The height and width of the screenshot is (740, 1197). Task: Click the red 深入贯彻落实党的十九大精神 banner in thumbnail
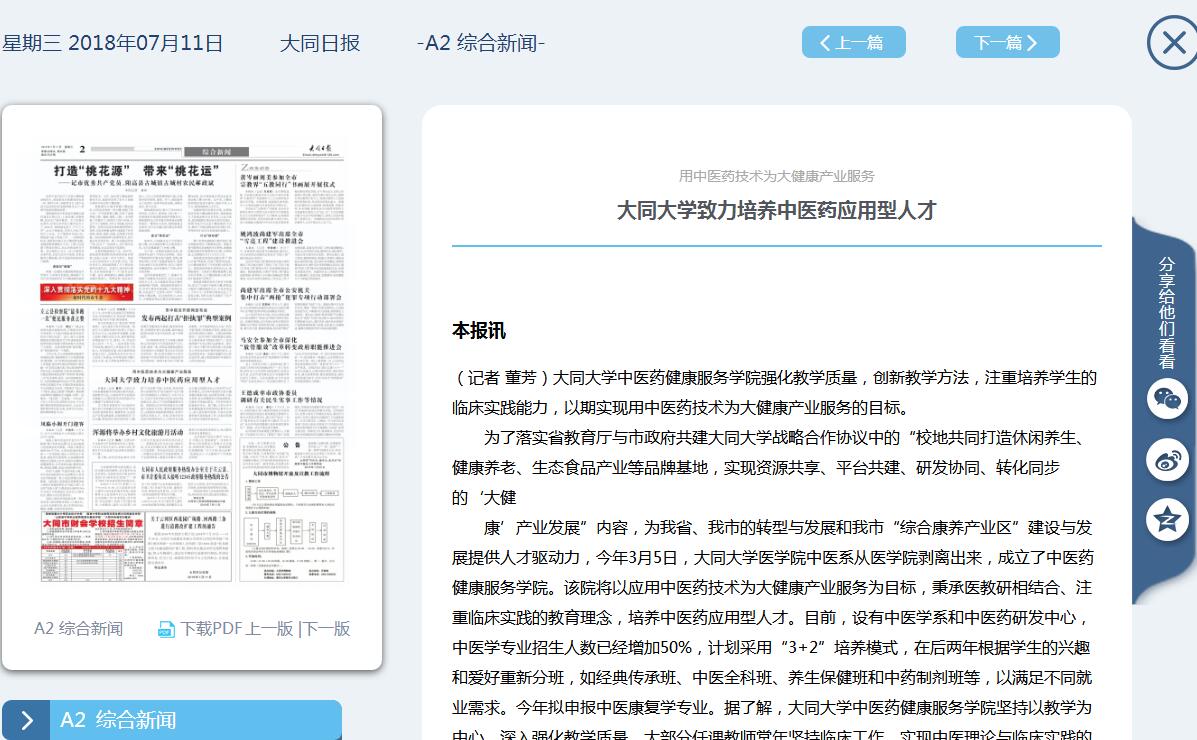tap(87, 291)
